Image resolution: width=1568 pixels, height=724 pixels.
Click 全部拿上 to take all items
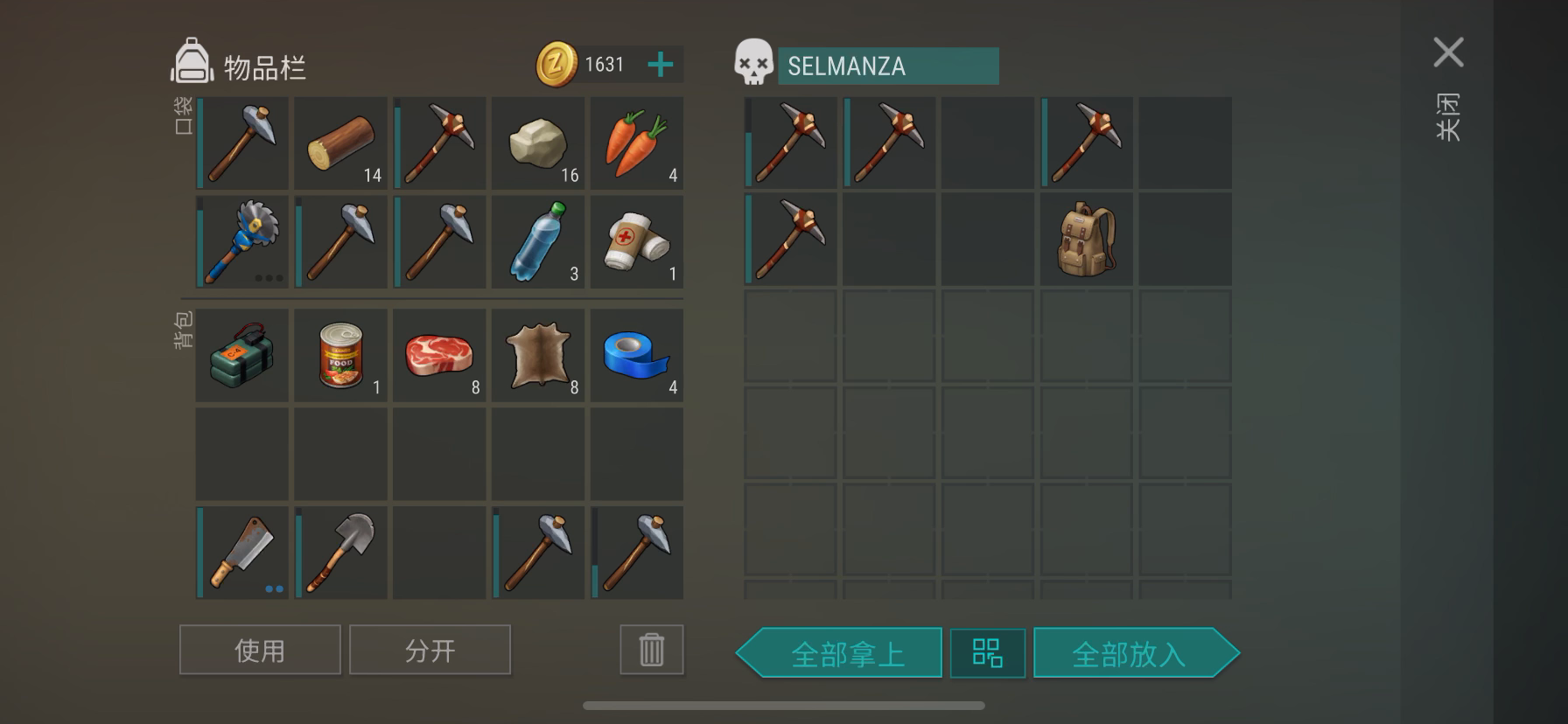tap(840, 653)
